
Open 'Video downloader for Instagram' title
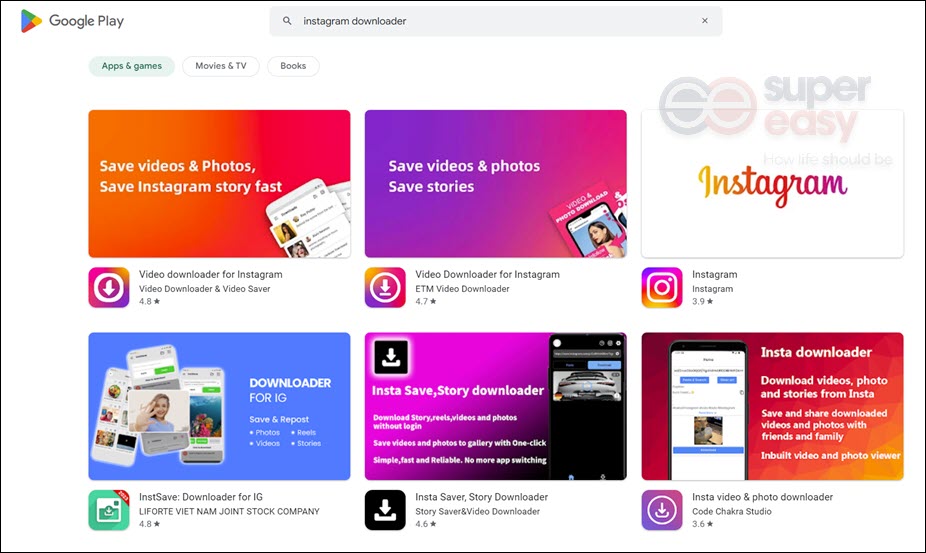click(211, 275)
